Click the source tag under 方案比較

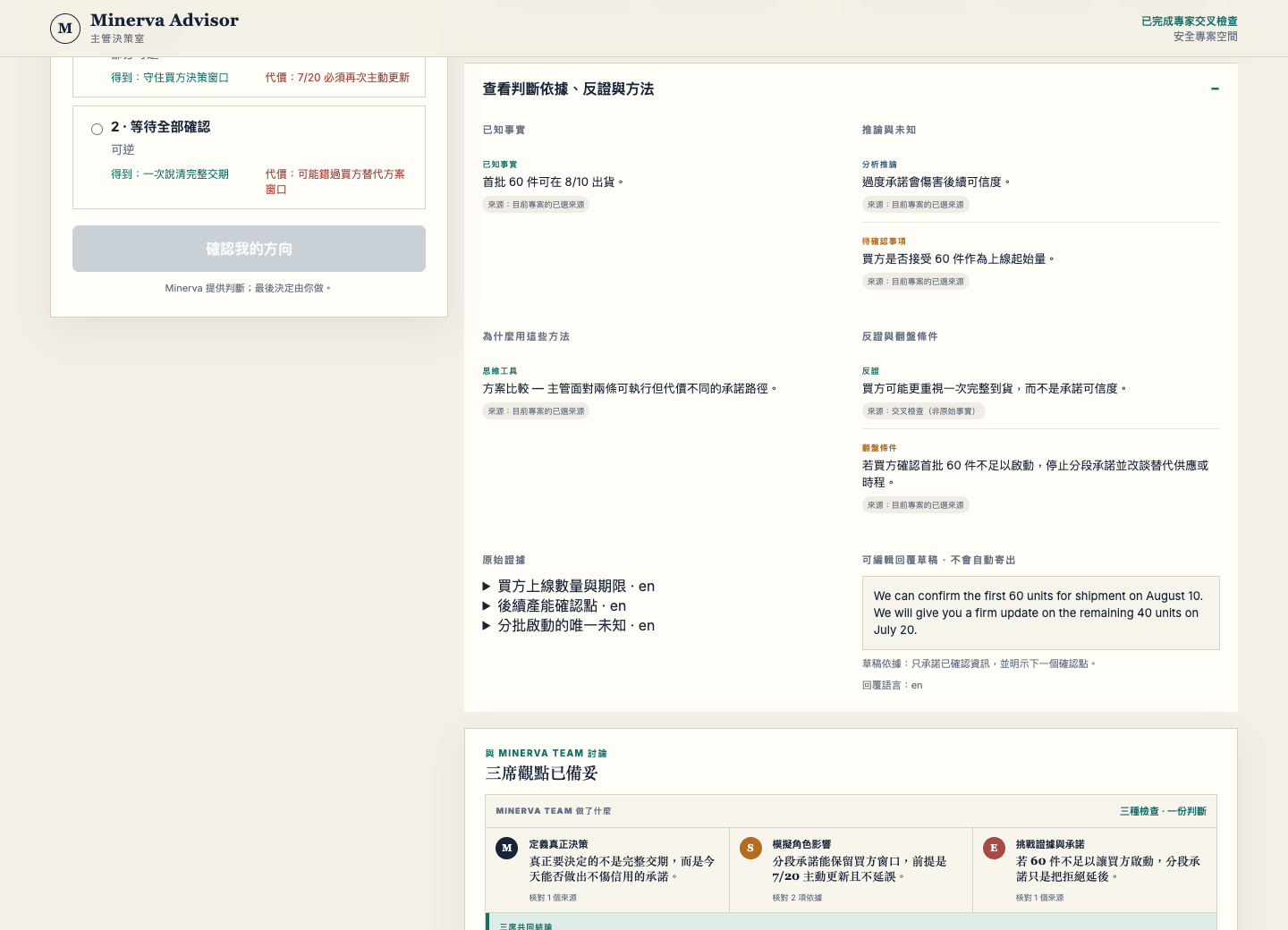[x=536, y=411]
